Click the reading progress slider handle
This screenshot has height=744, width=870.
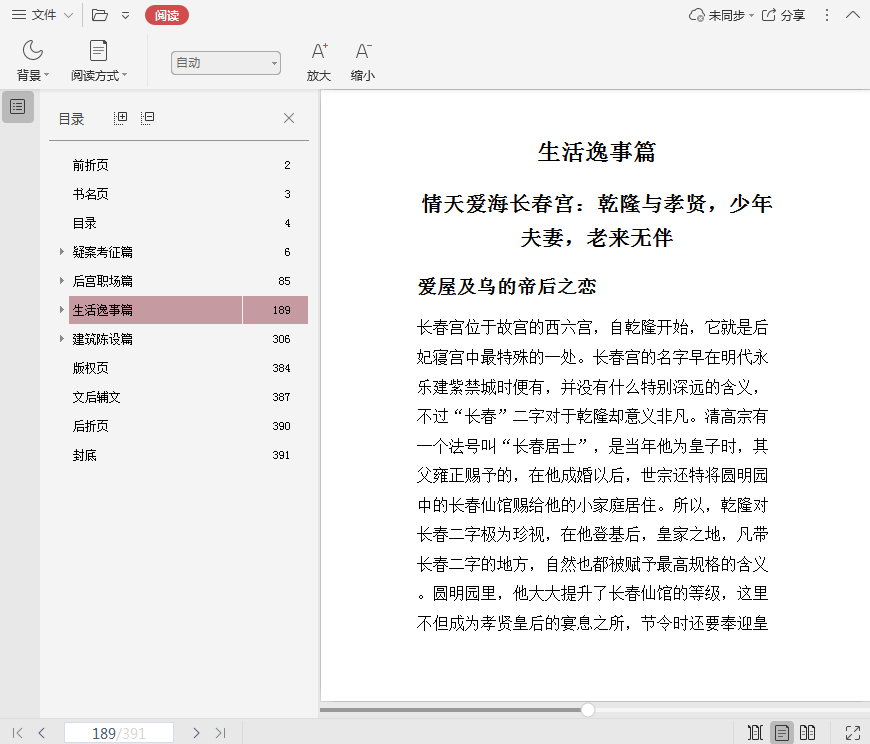(588, 710)
